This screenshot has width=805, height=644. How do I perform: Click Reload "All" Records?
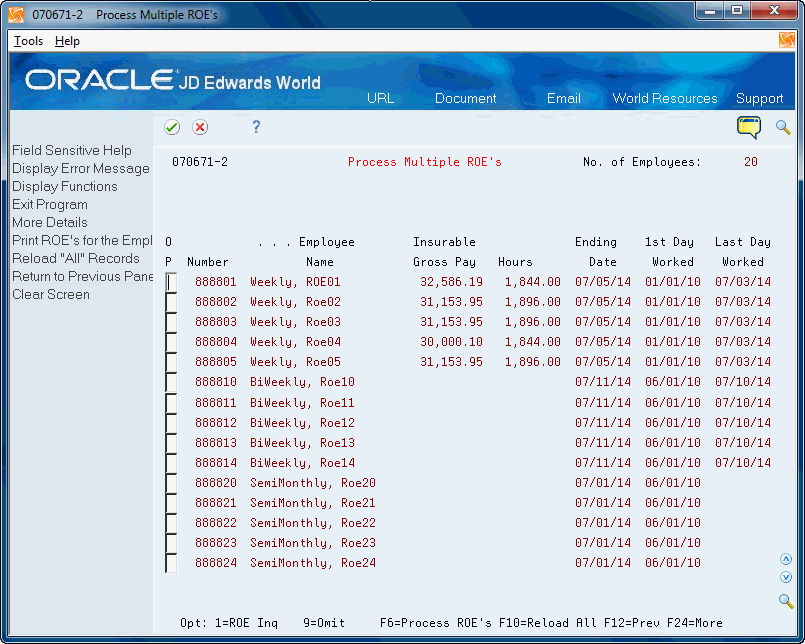(76, 258)
